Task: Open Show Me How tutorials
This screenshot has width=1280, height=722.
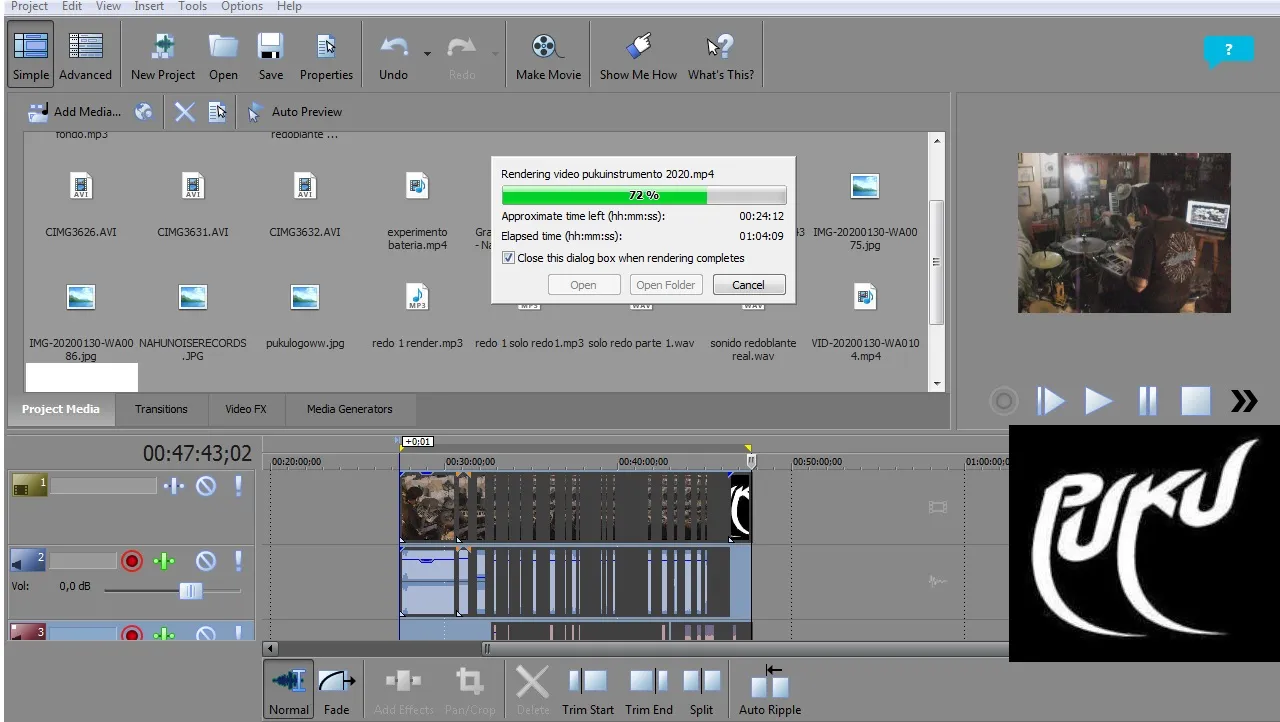Action: [638, 54]
